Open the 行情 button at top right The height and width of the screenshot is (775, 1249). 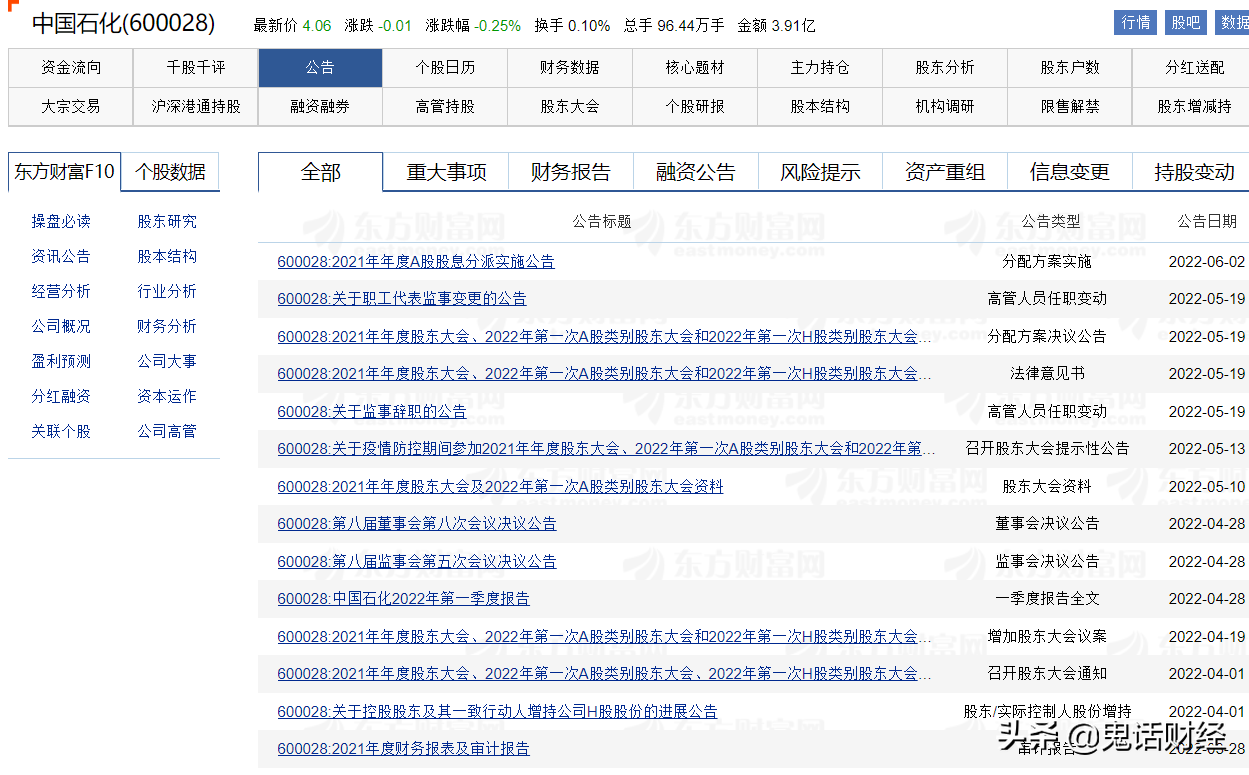1136,23
